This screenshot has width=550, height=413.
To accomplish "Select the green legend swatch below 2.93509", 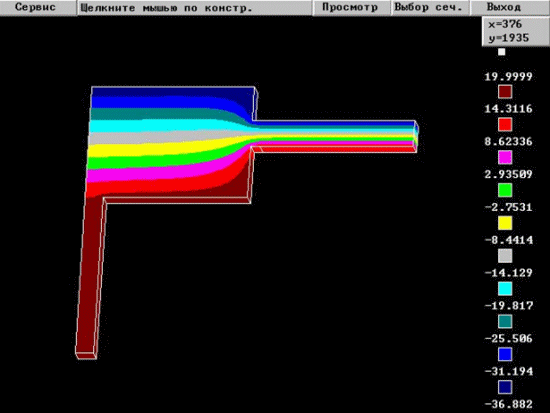I will 505,190.
